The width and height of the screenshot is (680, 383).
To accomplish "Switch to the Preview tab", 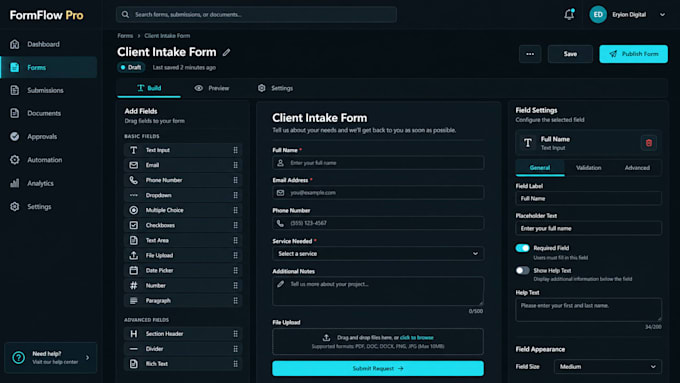I will click(x=212, y=88).
